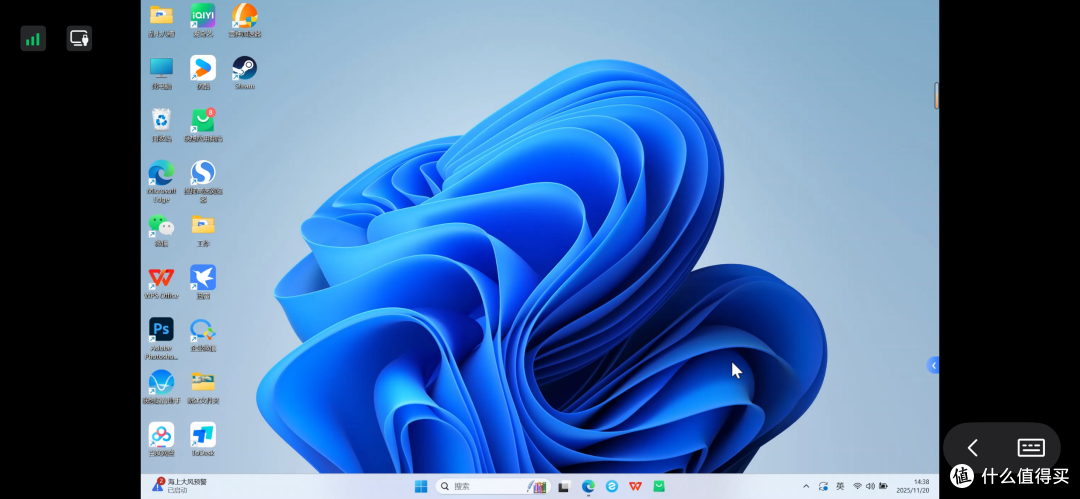Click the Windows Start button
The image size is (1080, 499).
420,487
